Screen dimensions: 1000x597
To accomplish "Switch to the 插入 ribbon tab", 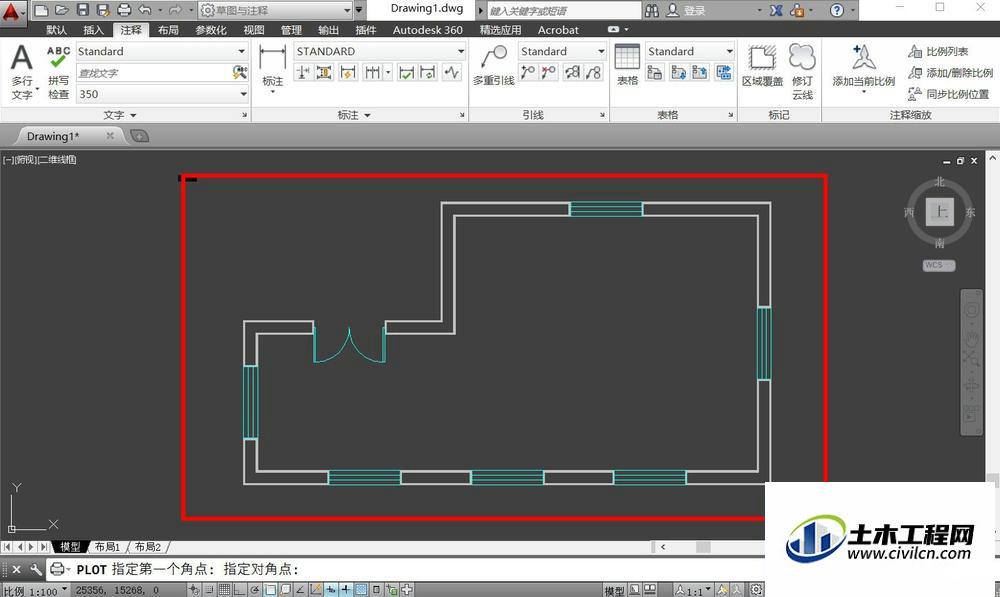I will point(93,30).
